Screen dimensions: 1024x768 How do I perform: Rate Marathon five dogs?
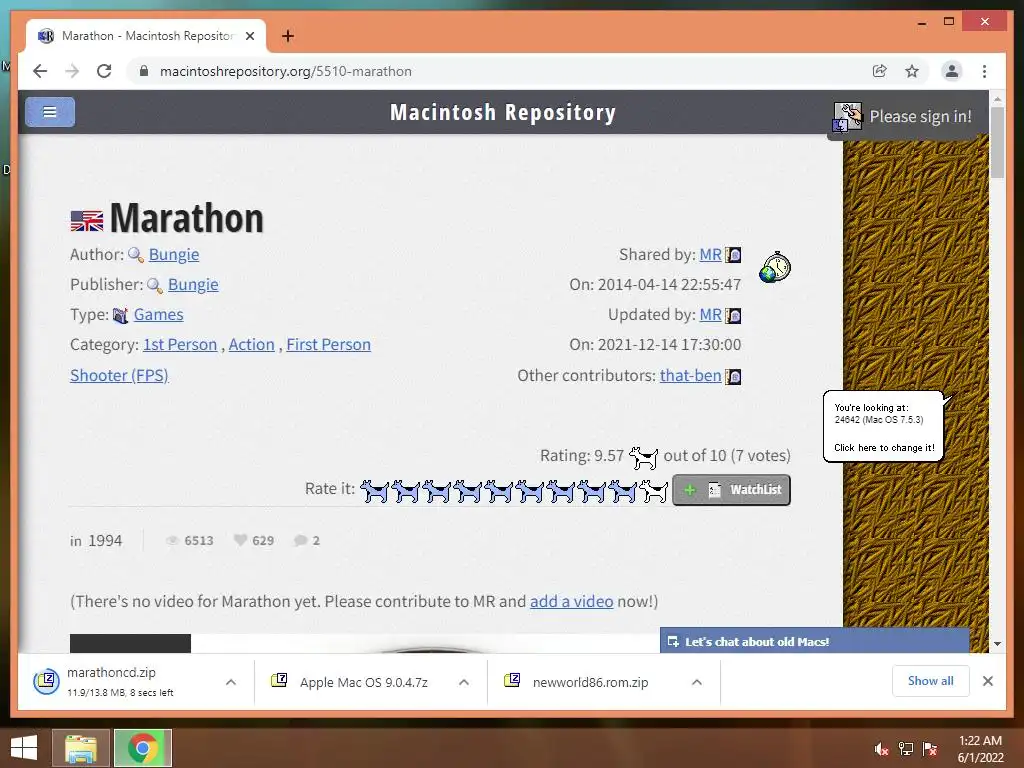(x=499, y=490)
